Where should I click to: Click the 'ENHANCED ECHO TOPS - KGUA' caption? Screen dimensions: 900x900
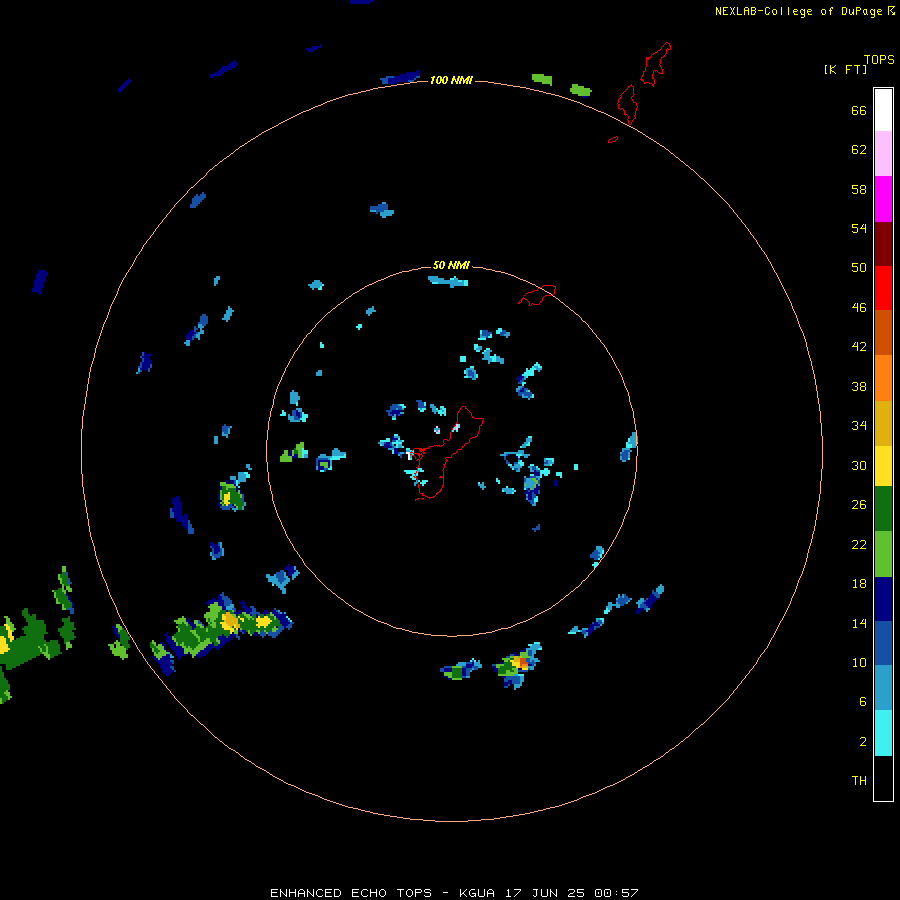pyautogui.click(x=382, y=893)
